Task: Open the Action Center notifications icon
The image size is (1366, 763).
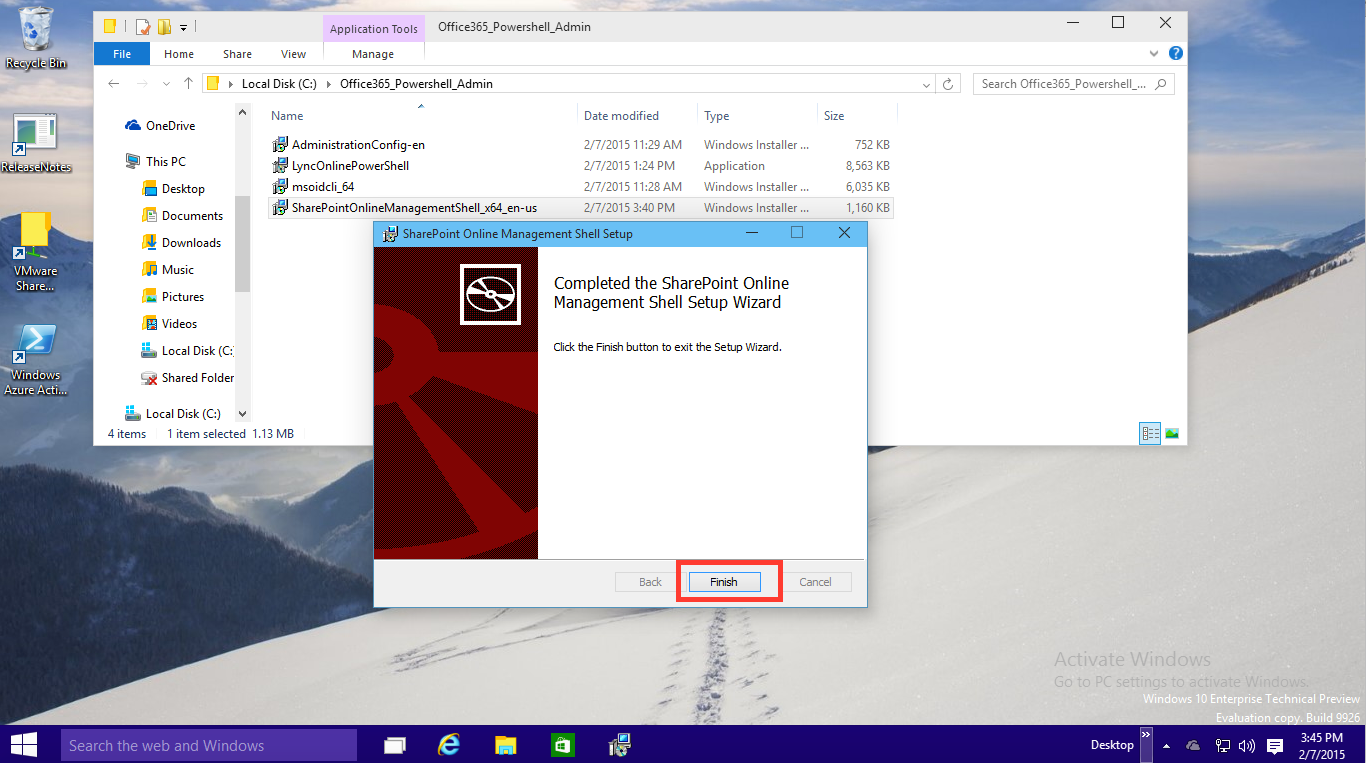Action: coord(1275,746)
